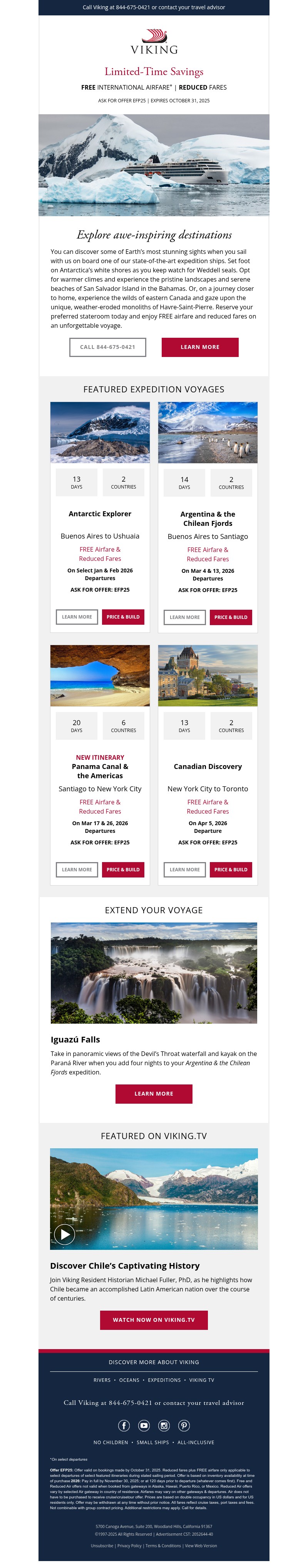The height and width of the screenshot is (1568, 308).
Task: Open the Rivers footer link
Action: point(102,1380)
